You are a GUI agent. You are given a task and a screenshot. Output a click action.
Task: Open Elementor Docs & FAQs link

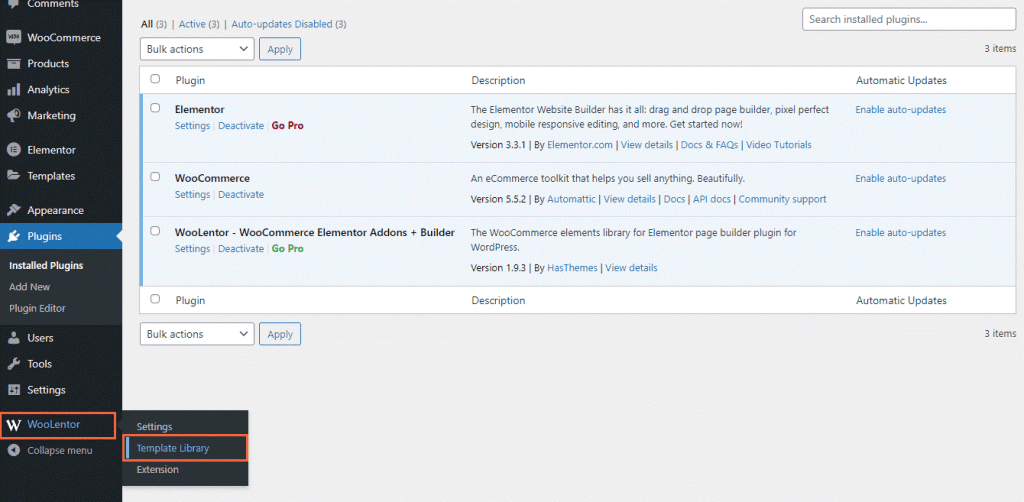[709, 145]
